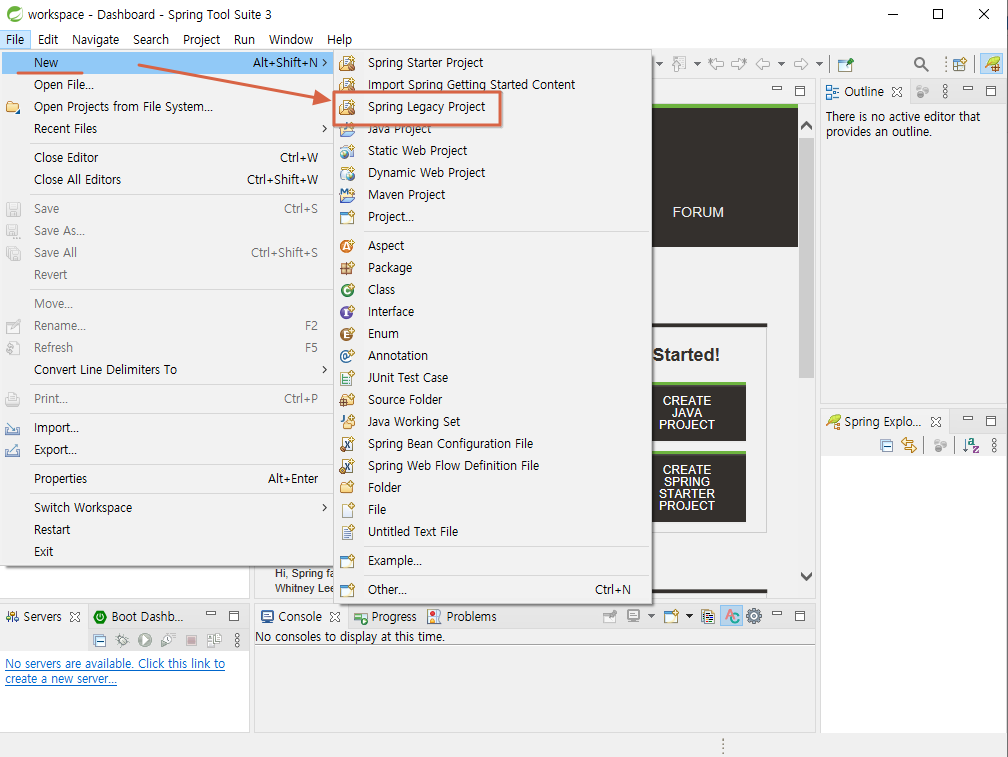The image size is (1008, 757).
Task: Click JUnit Test Case icon
Action: pos(347,378)
